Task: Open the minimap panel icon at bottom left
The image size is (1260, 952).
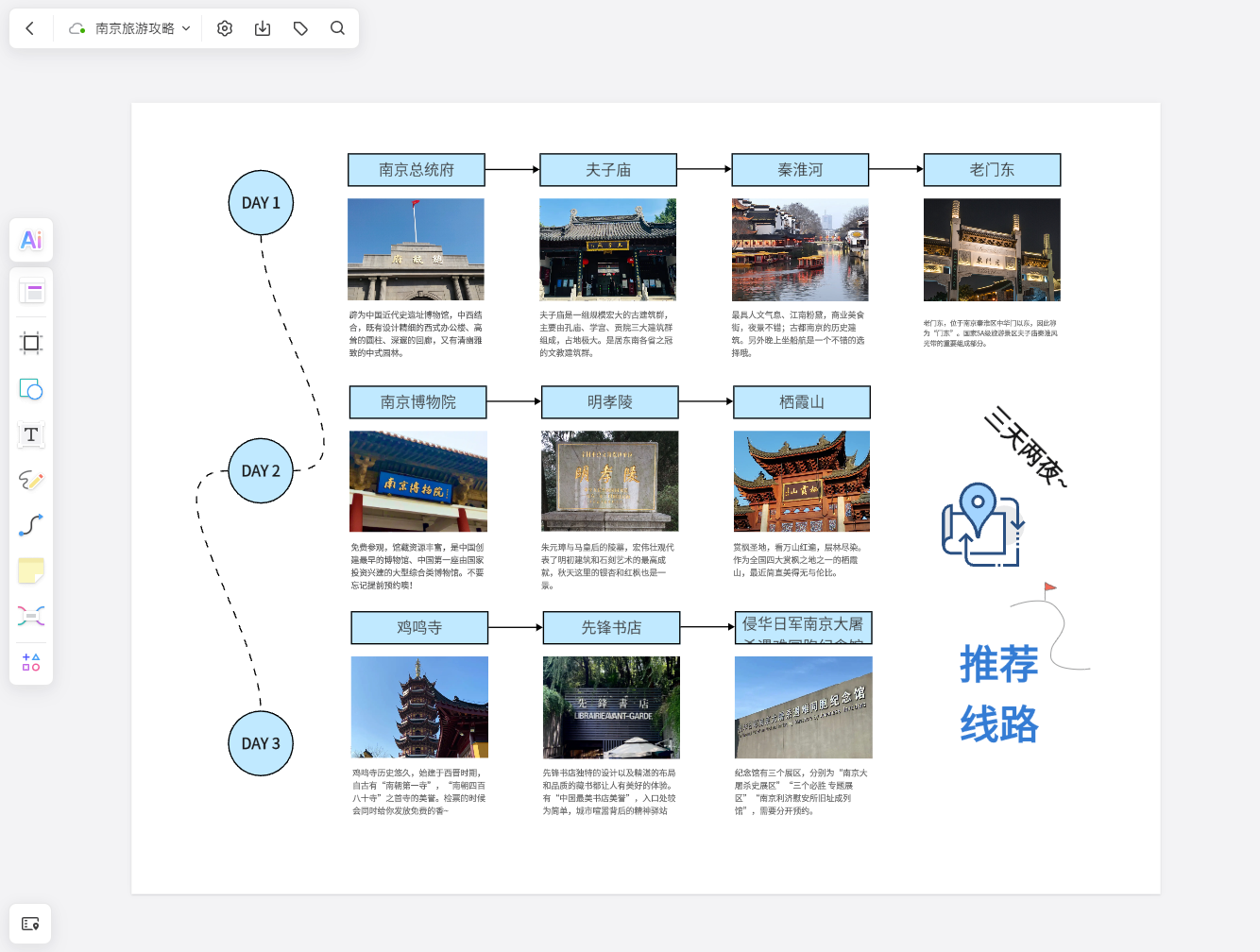Action: pyautogui.click(x=30, y=924)
